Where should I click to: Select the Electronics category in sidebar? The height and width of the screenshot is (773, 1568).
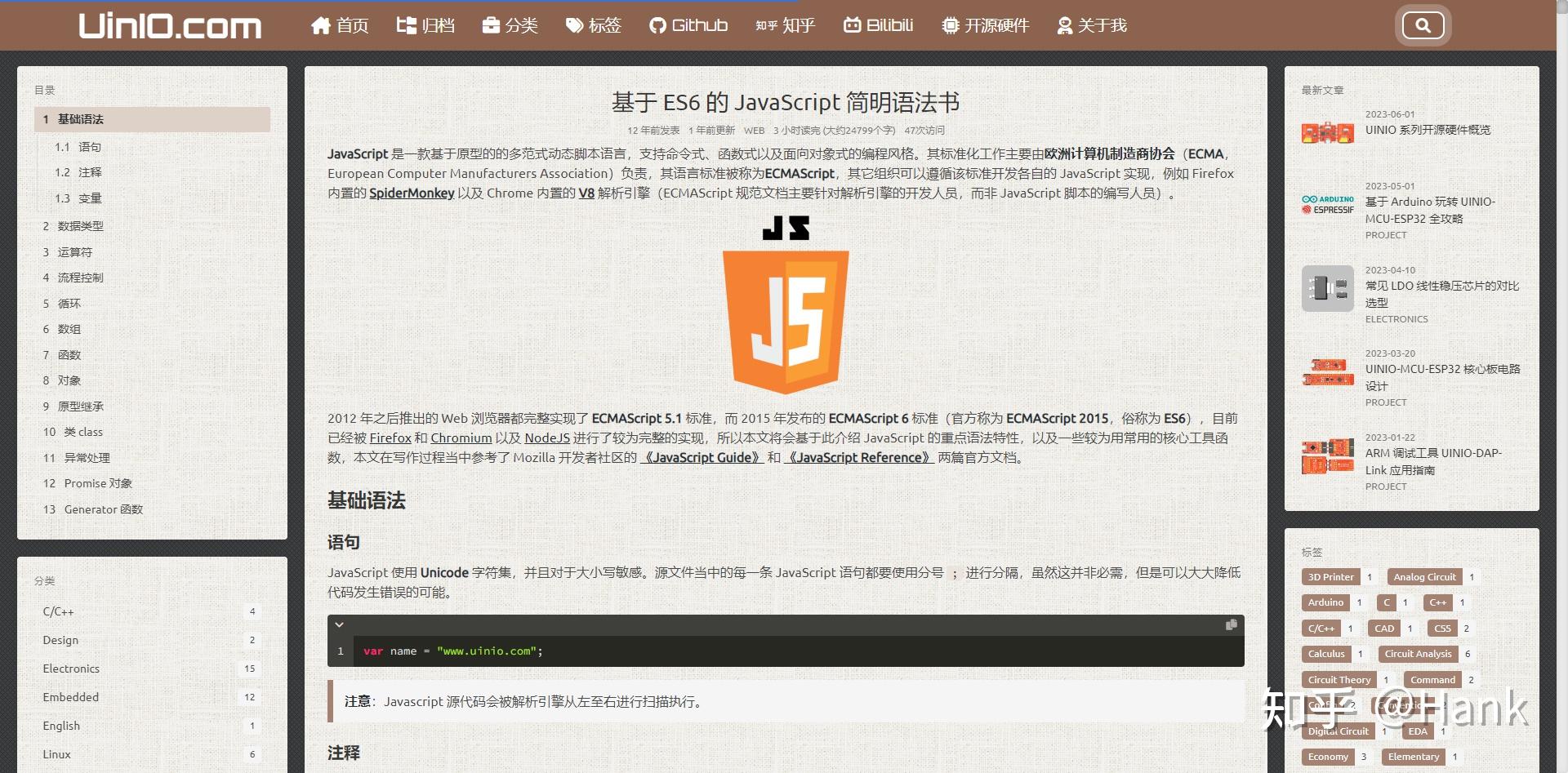(x=70, y=669)
